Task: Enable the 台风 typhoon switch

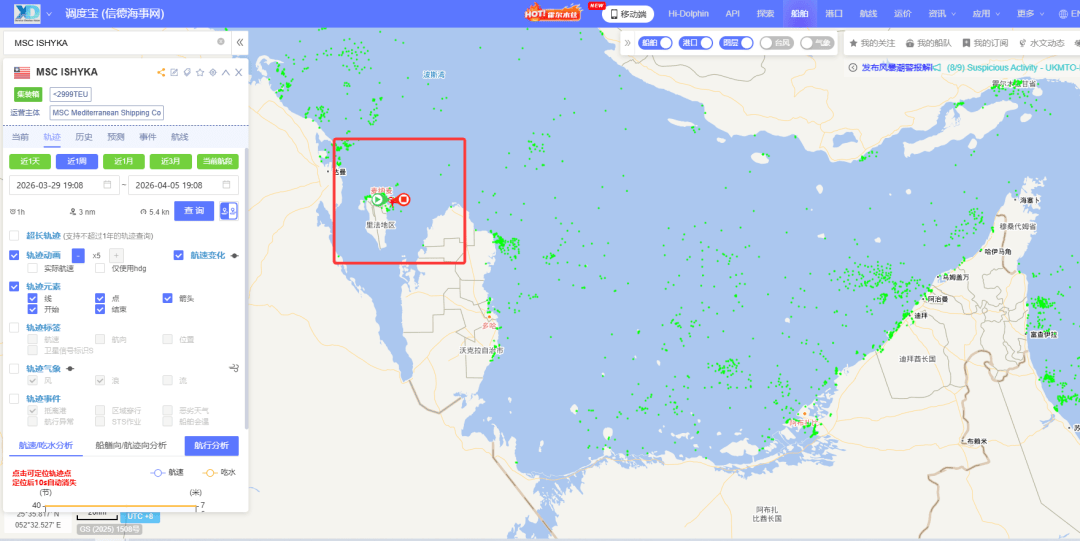Action: pyautogui.click(x=775, y=43)
